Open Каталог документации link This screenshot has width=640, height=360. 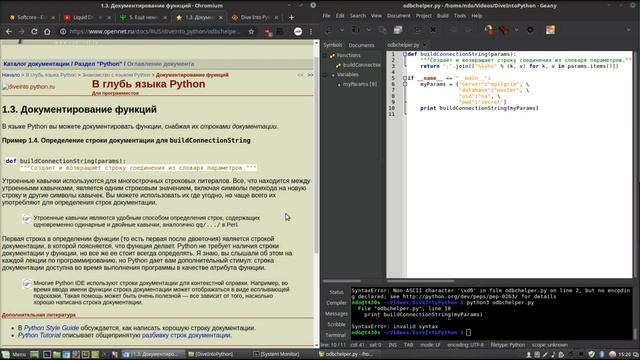(x=36, y=64)
